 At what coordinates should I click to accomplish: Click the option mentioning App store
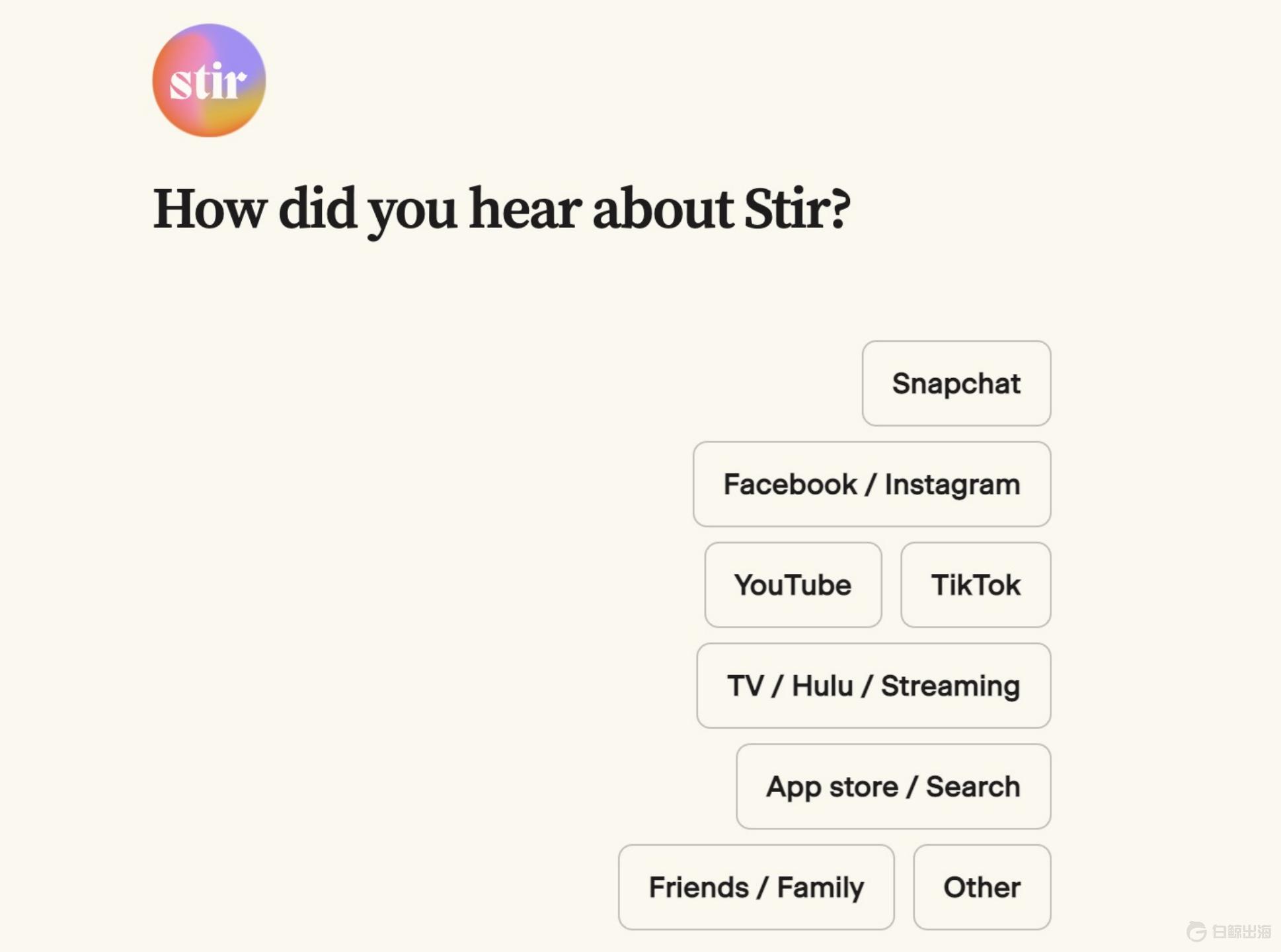pyautogui.click(x=892, y=787)
